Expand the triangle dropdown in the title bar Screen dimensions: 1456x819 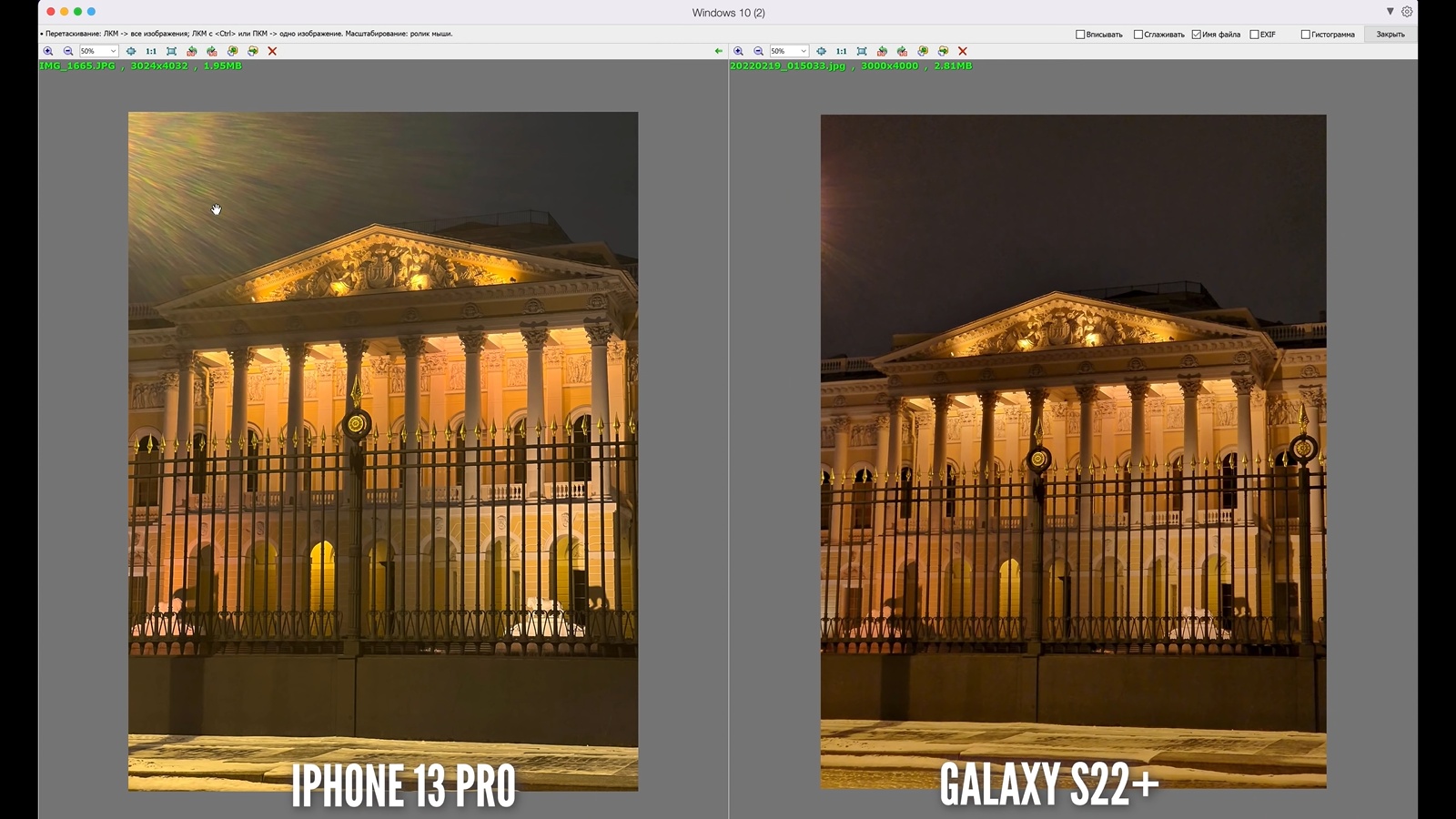1390,12
